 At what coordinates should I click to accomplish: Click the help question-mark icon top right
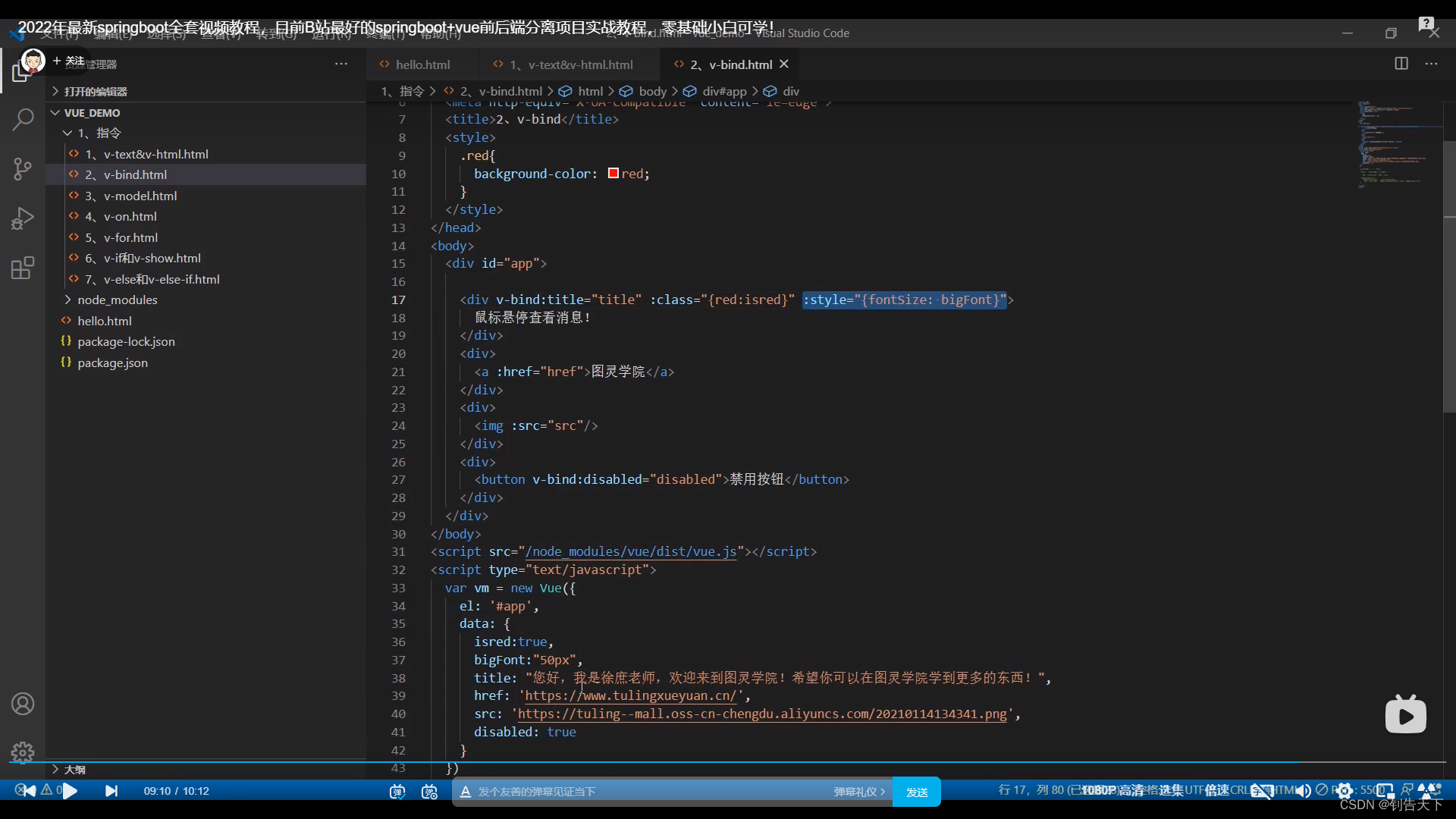[x=1426, y=24]
